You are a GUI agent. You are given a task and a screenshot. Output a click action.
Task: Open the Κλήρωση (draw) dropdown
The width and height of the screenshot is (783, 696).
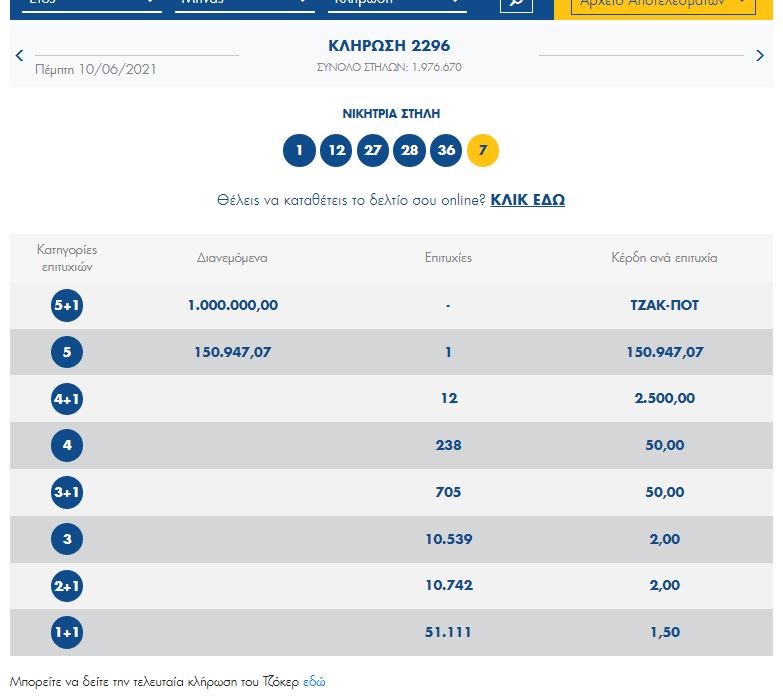point(397,4)
